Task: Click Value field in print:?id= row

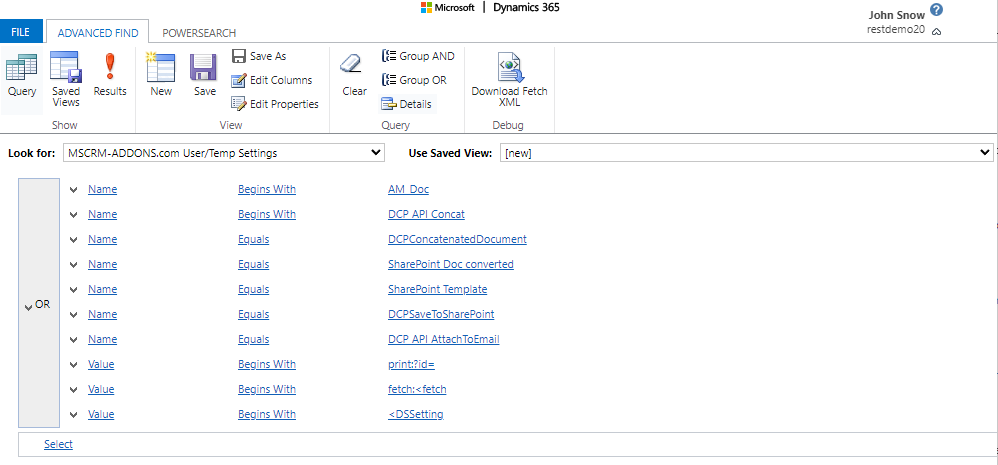Action: 101,364
